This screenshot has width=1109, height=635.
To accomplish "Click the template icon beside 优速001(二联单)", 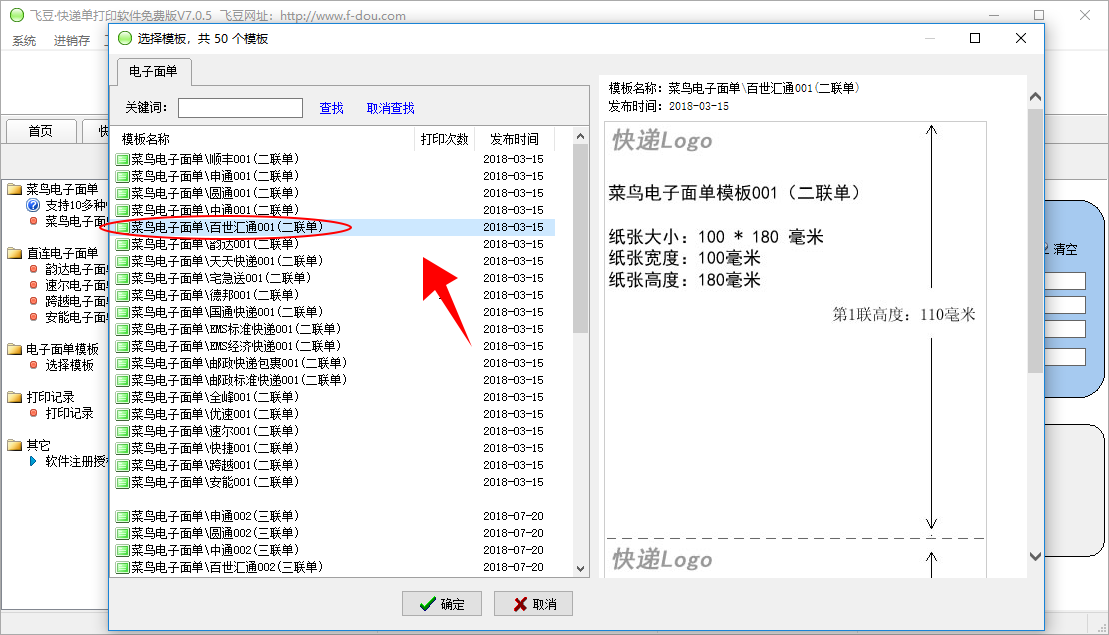I will 122,414.
